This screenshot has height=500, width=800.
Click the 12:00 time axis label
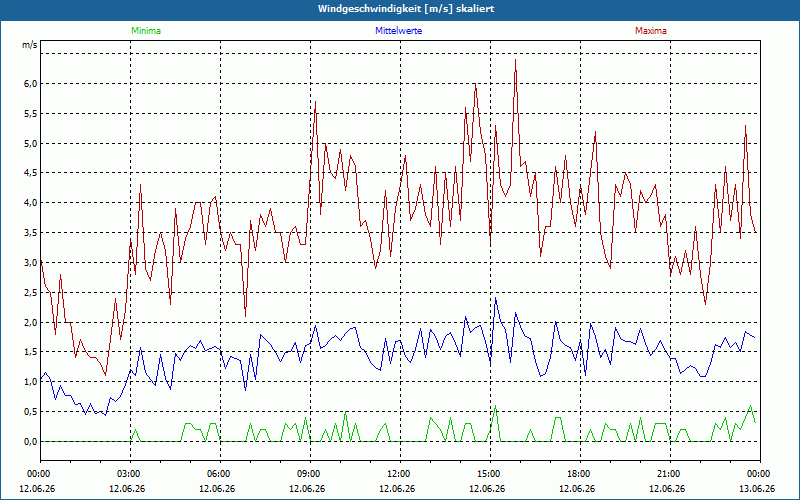point(400,474)
